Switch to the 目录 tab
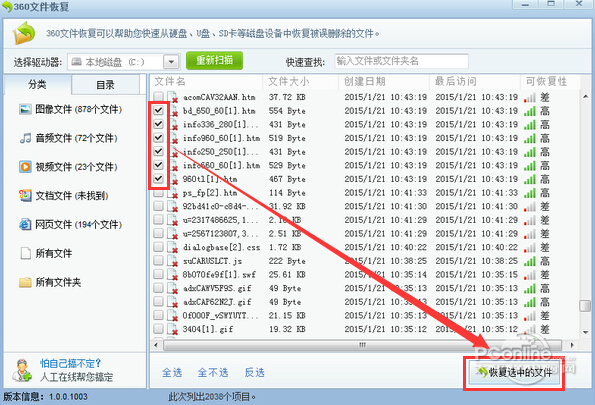This screenshot has height=405, width=595. click(x=105, y=85)
